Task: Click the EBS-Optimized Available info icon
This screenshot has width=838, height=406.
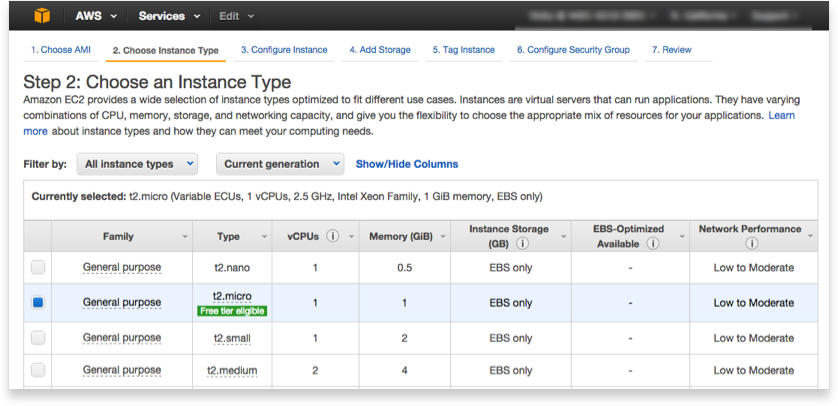Action: [x=653, y=243]
